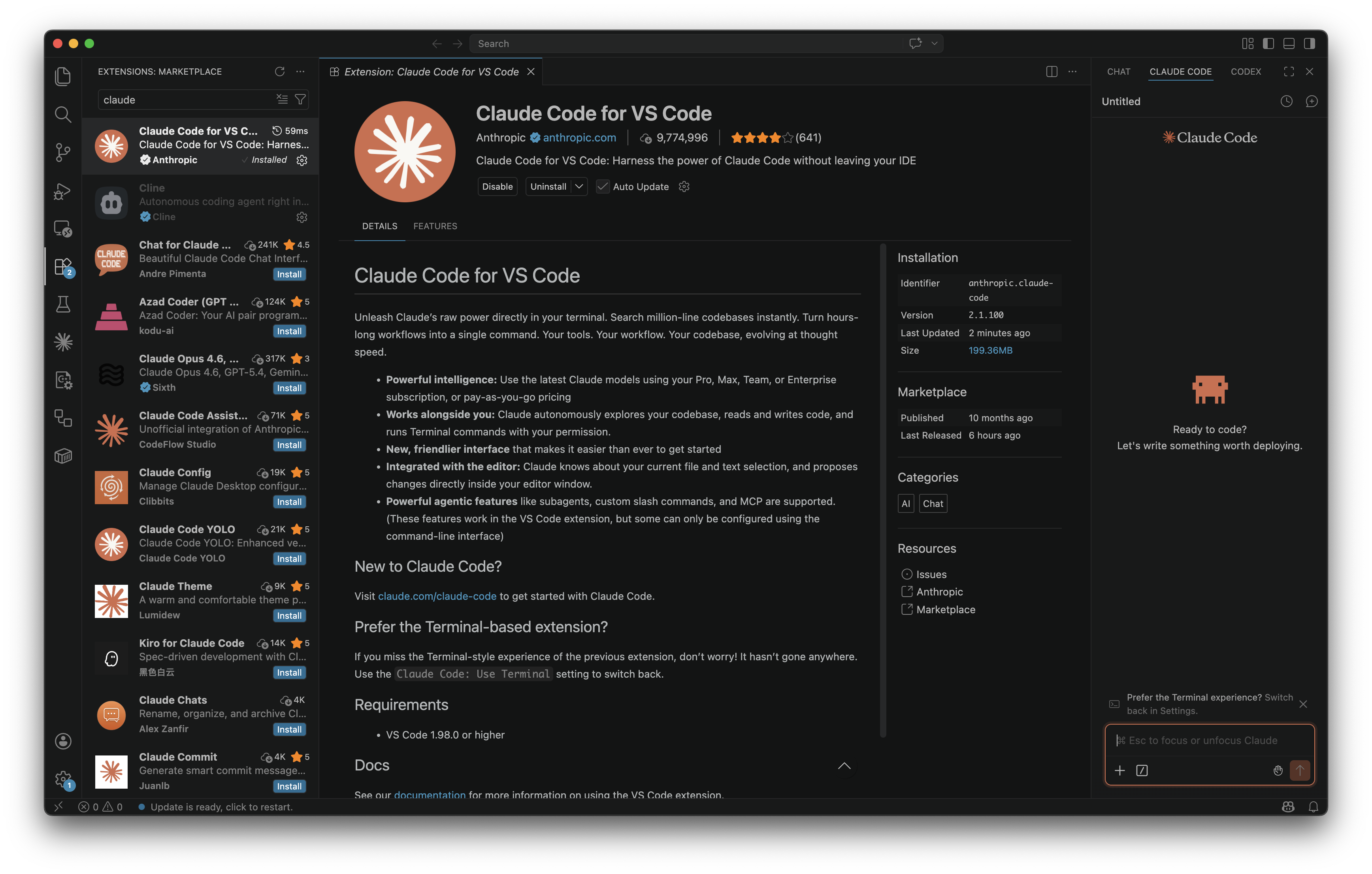The width and height of the screenshot is (1372, 874).
Task: Dismiss the Prefer Terminal experience notice
Action: pos(1303,704)
